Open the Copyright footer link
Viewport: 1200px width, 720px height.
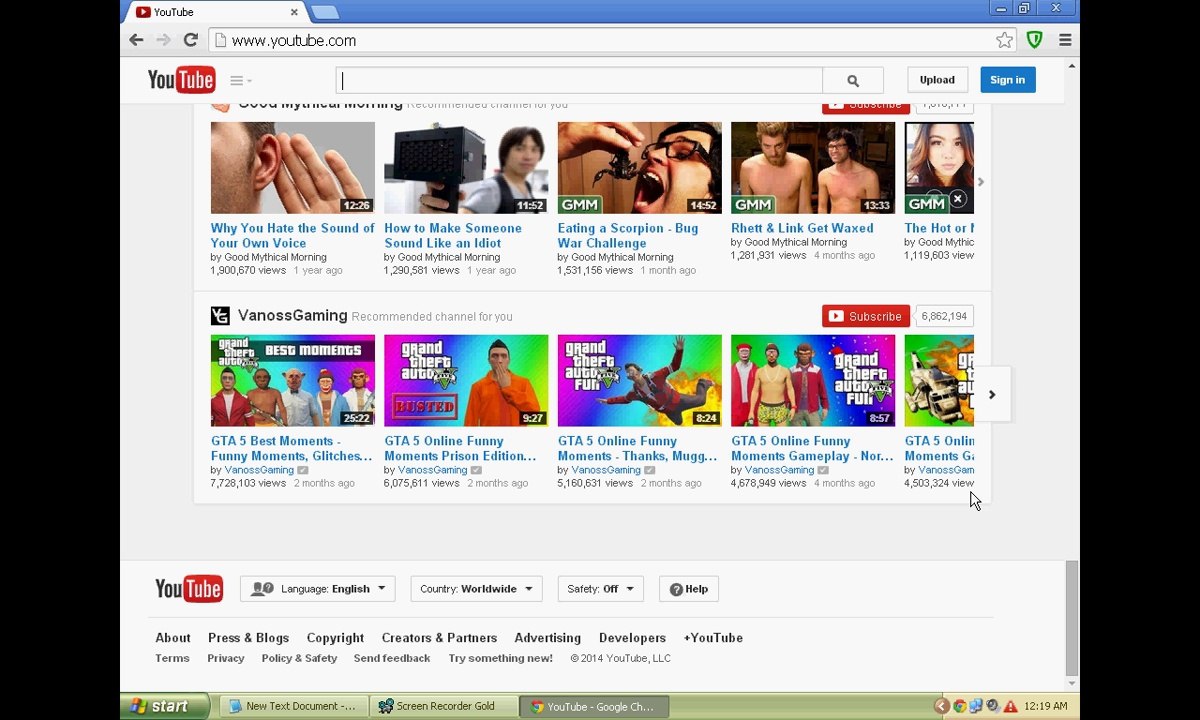click(335, 638)
